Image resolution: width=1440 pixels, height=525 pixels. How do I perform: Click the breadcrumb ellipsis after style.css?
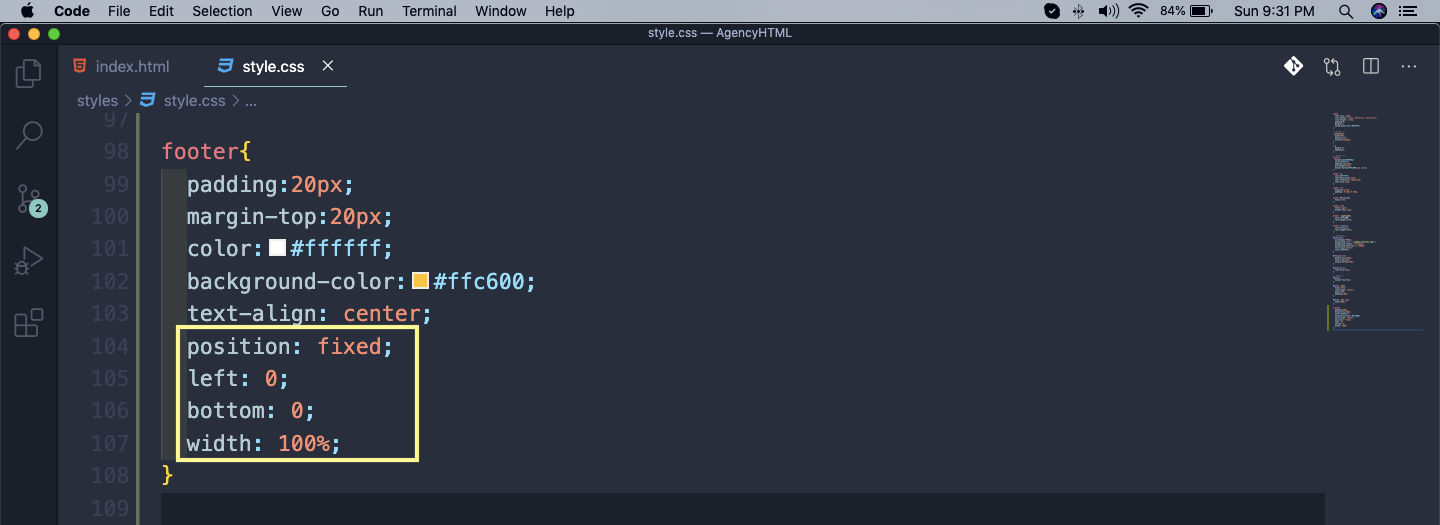(251, 101)
